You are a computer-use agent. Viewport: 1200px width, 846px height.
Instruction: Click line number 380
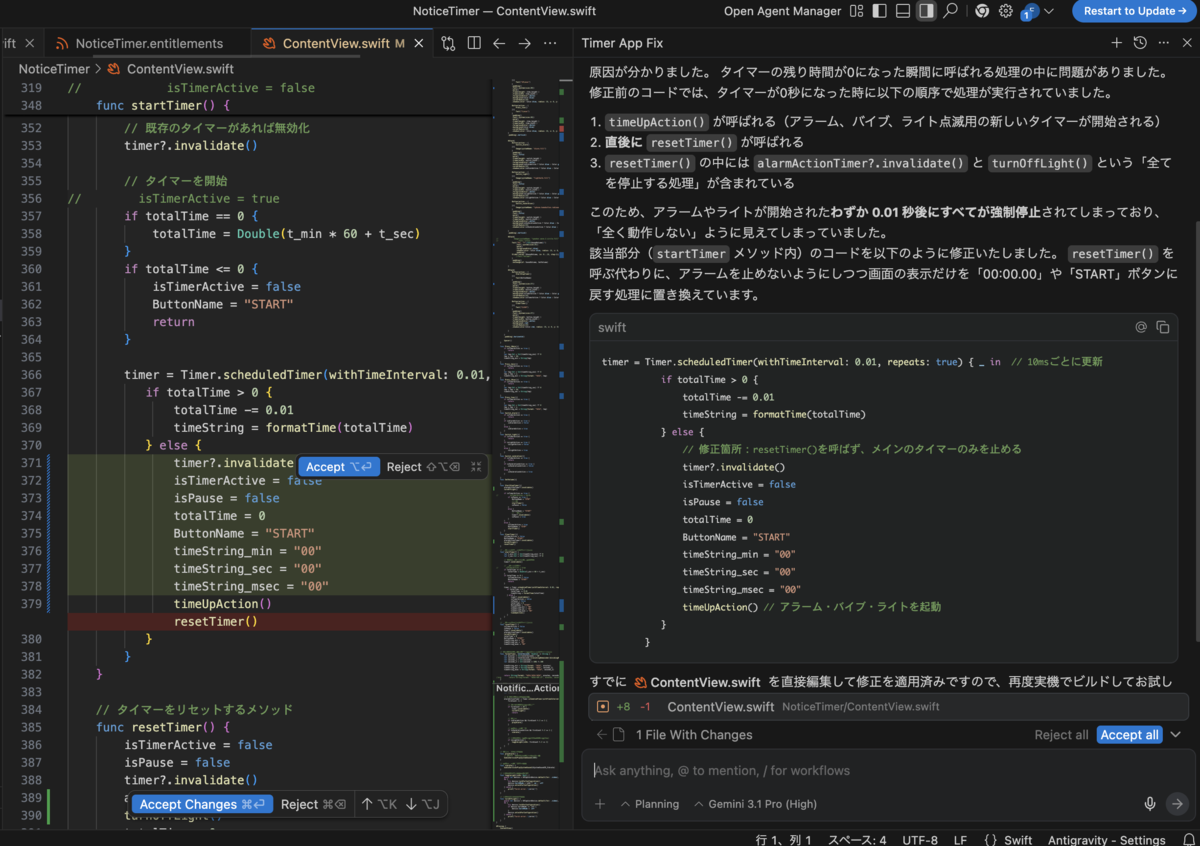click(31, 639)
